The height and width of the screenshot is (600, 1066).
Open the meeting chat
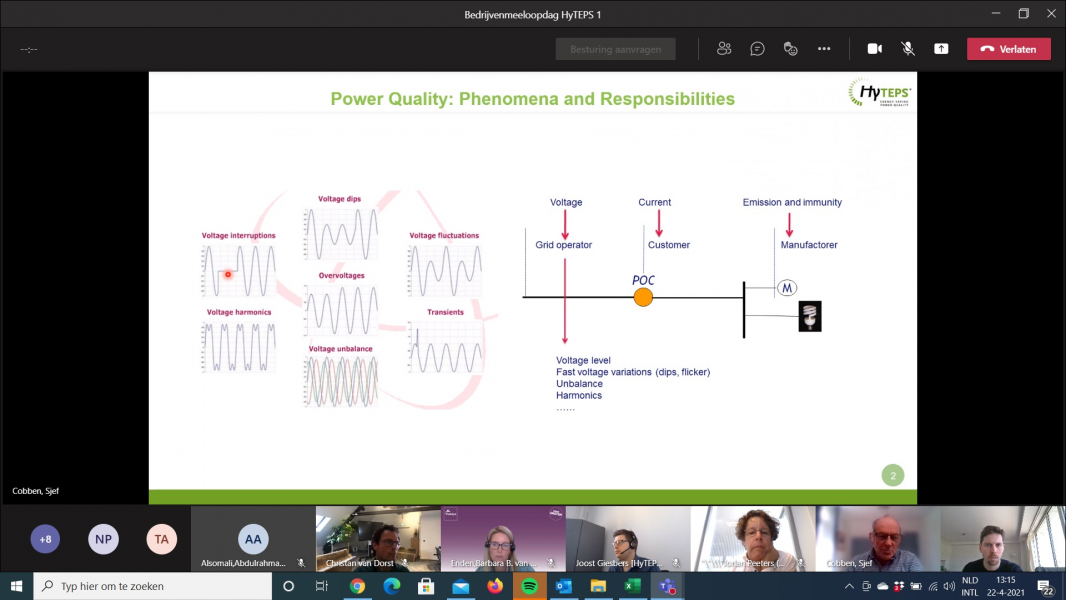757,49
